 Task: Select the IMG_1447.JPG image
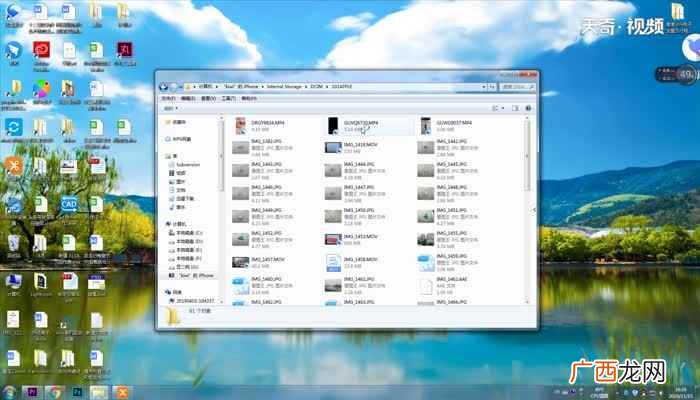(355, 193)
